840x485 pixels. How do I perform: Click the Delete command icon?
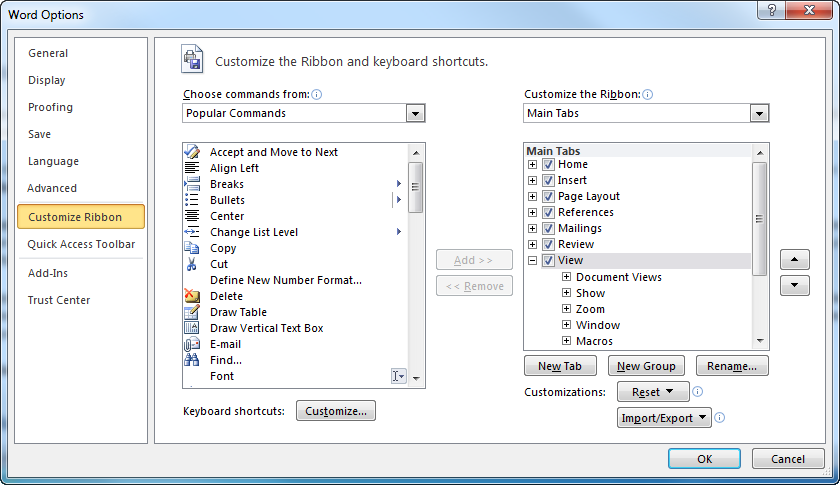[x=192, y=296]
